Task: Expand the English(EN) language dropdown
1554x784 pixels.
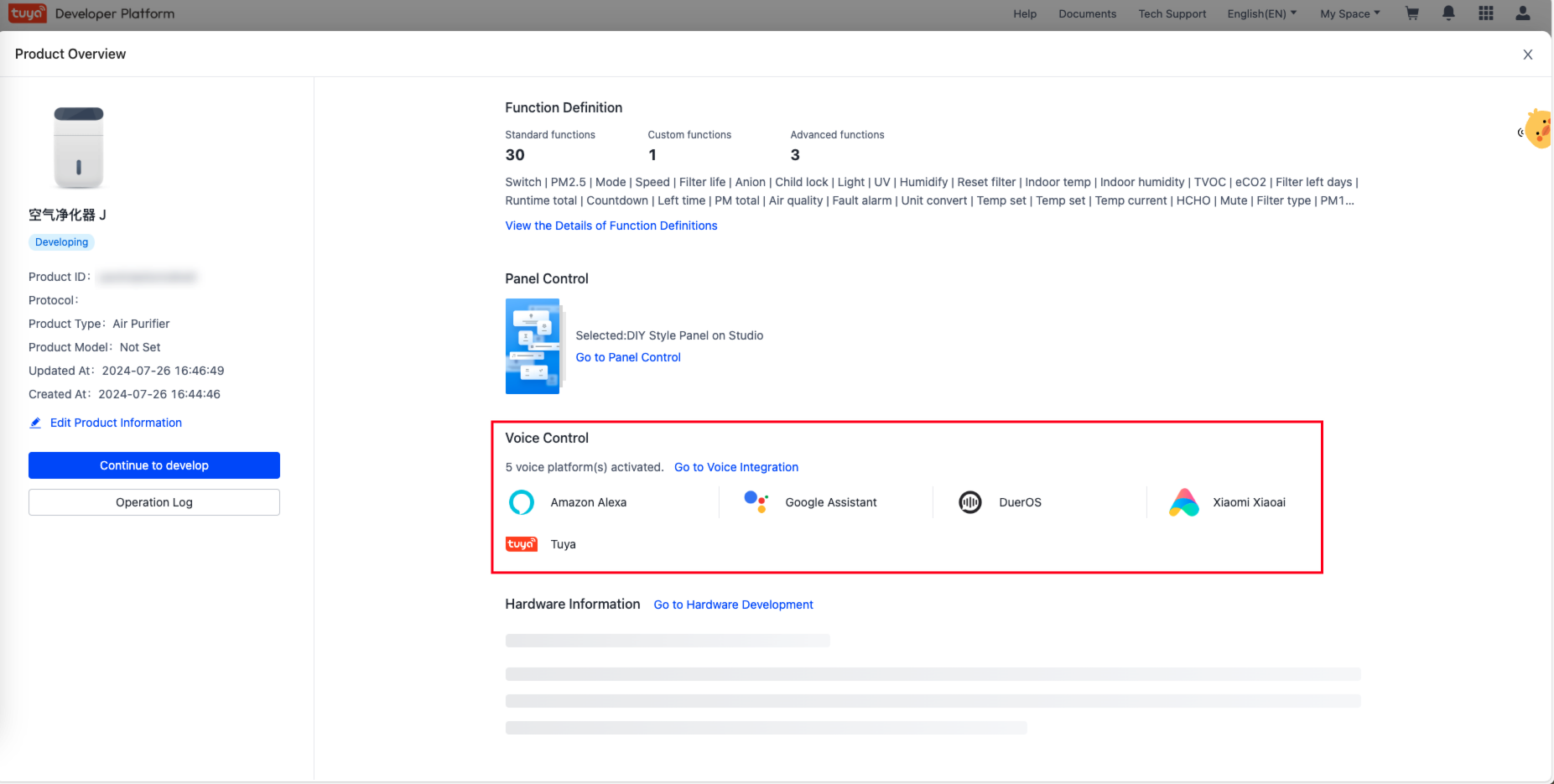Action: (1261, 13)
